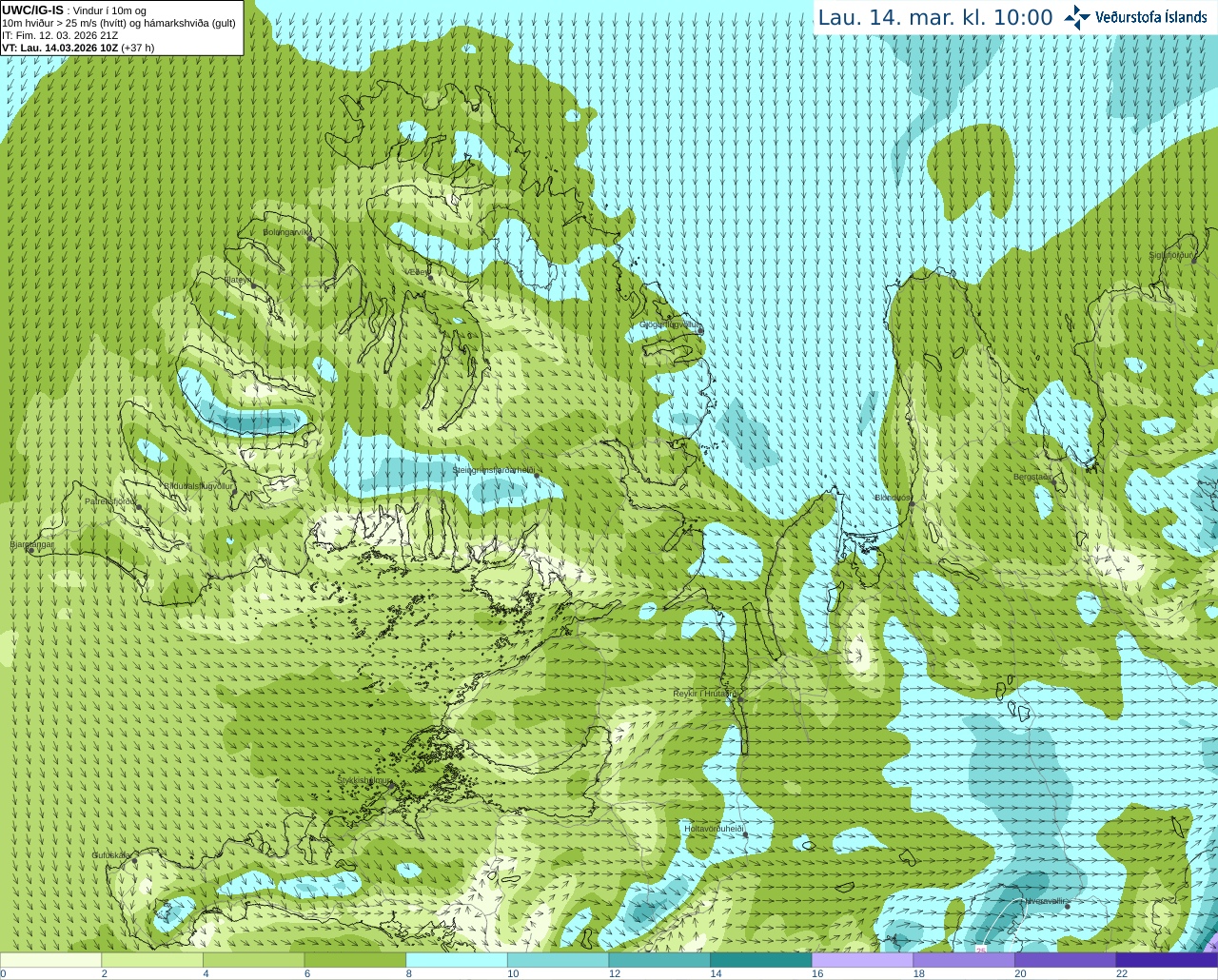Viewport: 1218px width, 980px height.
Task: Click the Bolungarvík station dot marker
Action: click(310, 238)
